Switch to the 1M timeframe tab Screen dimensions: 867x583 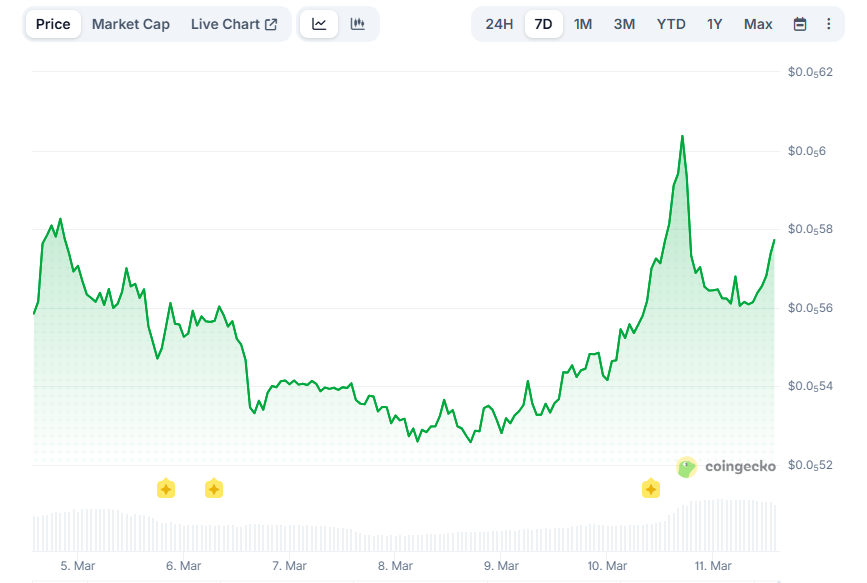click(583, 23)
